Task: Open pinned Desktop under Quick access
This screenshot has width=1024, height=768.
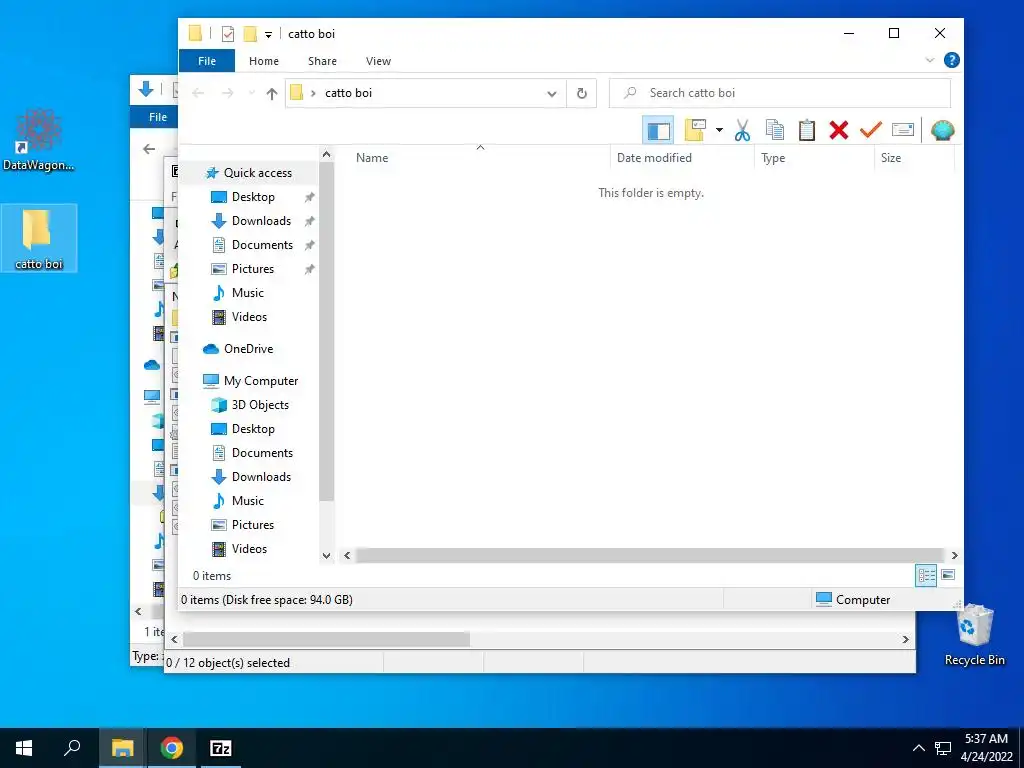Action: click(x=252, y=197)
